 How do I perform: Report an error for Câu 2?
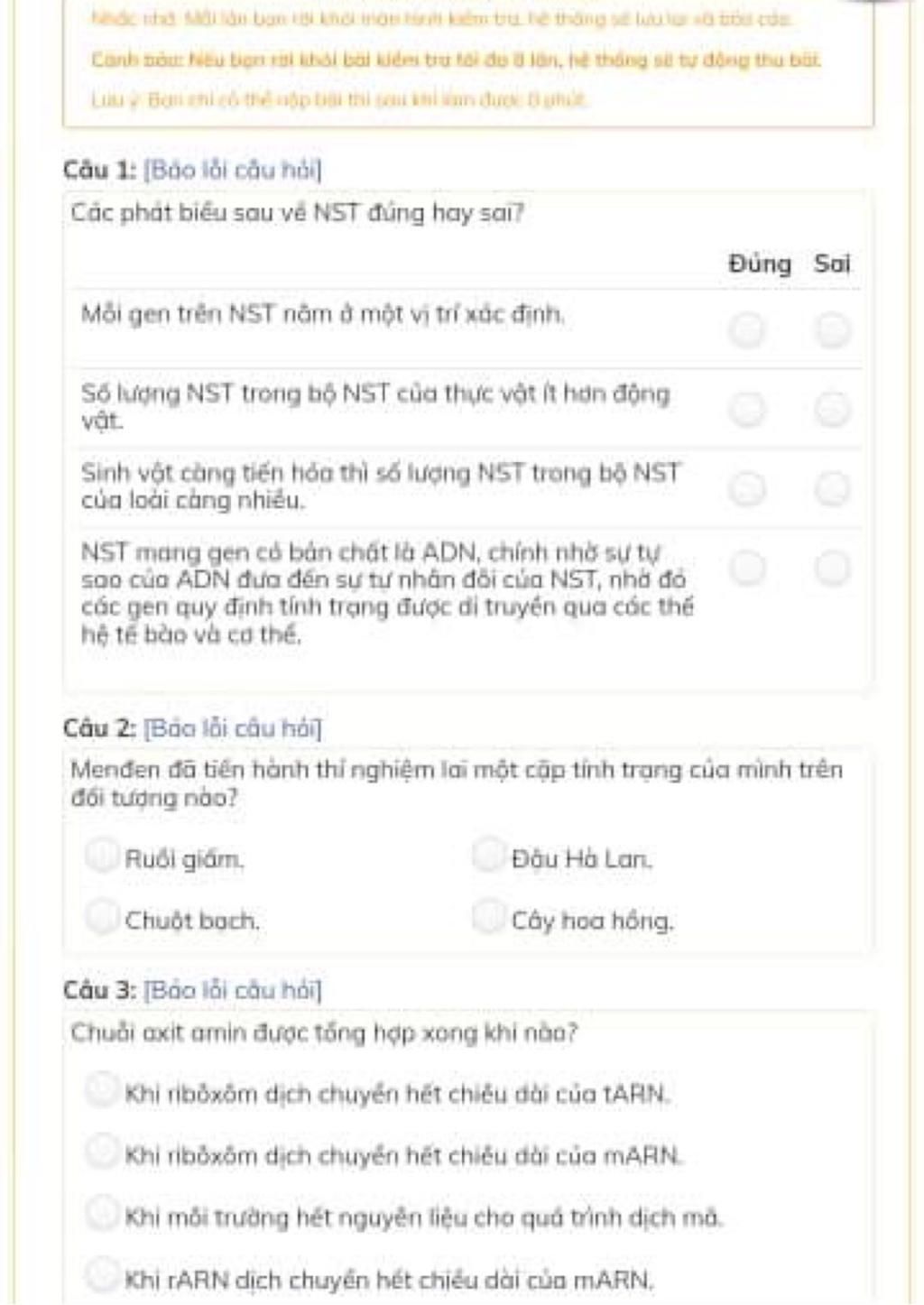pos(232,727)
